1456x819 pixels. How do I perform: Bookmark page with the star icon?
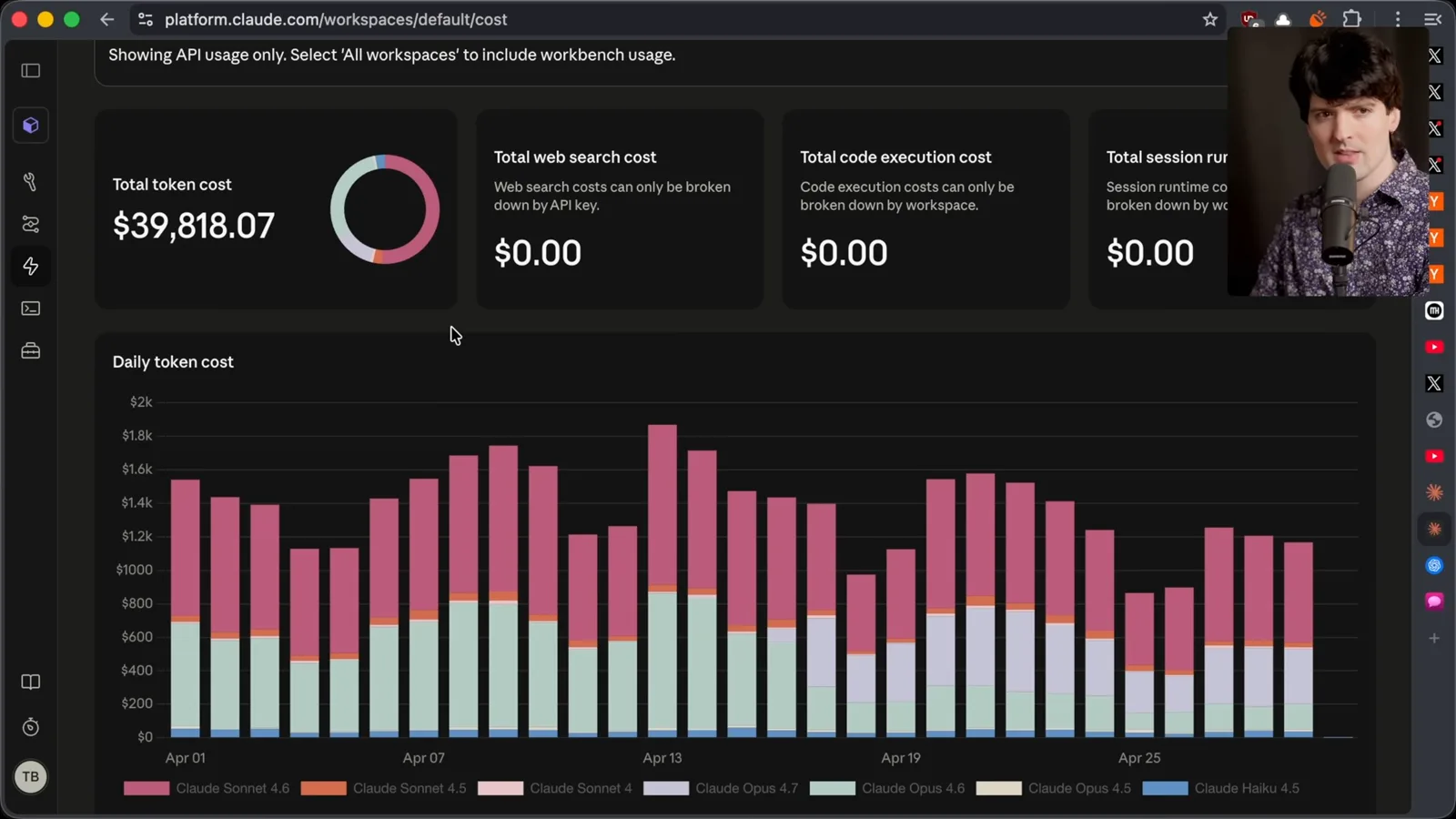[1210, 19]
